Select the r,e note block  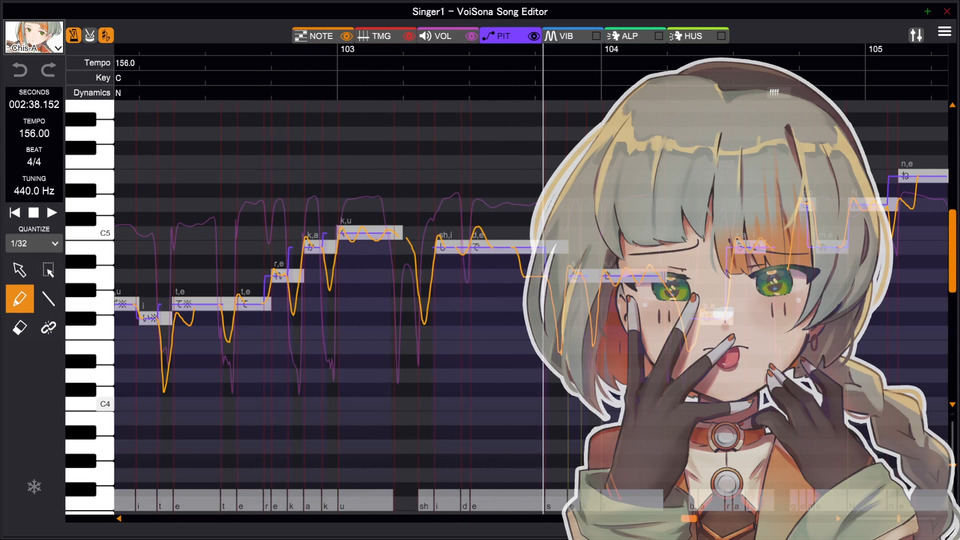[x=288, y=276]
